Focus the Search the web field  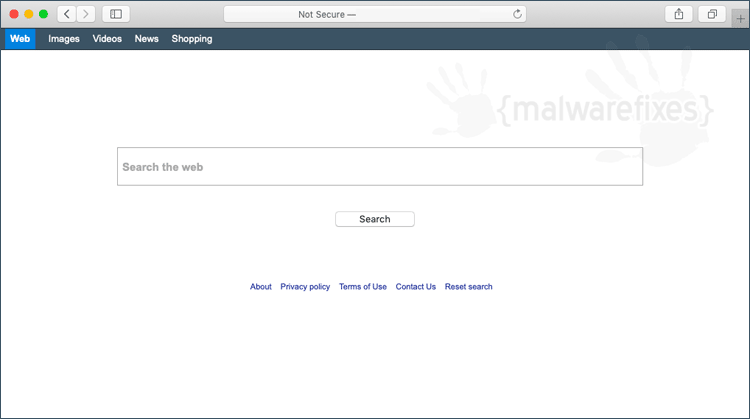pyautogui.click(x=380, y=166)
